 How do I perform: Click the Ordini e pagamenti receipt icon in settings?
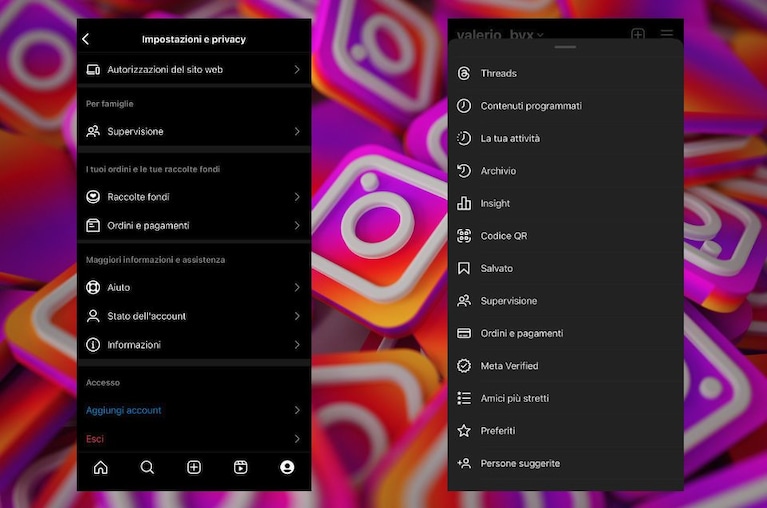click(x=93, y=225)
